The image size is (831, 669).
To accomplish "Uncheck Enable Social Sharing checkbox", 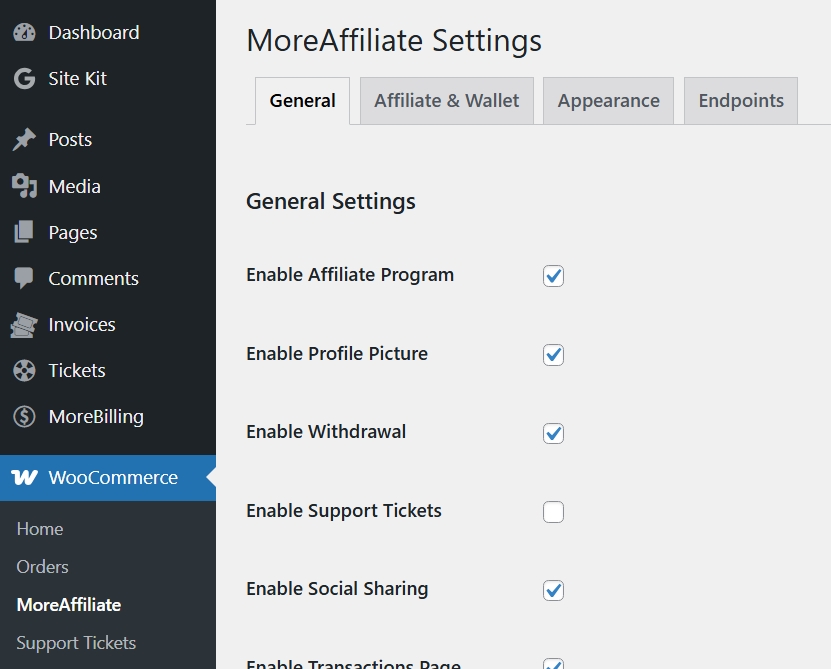I will [553, 590].
